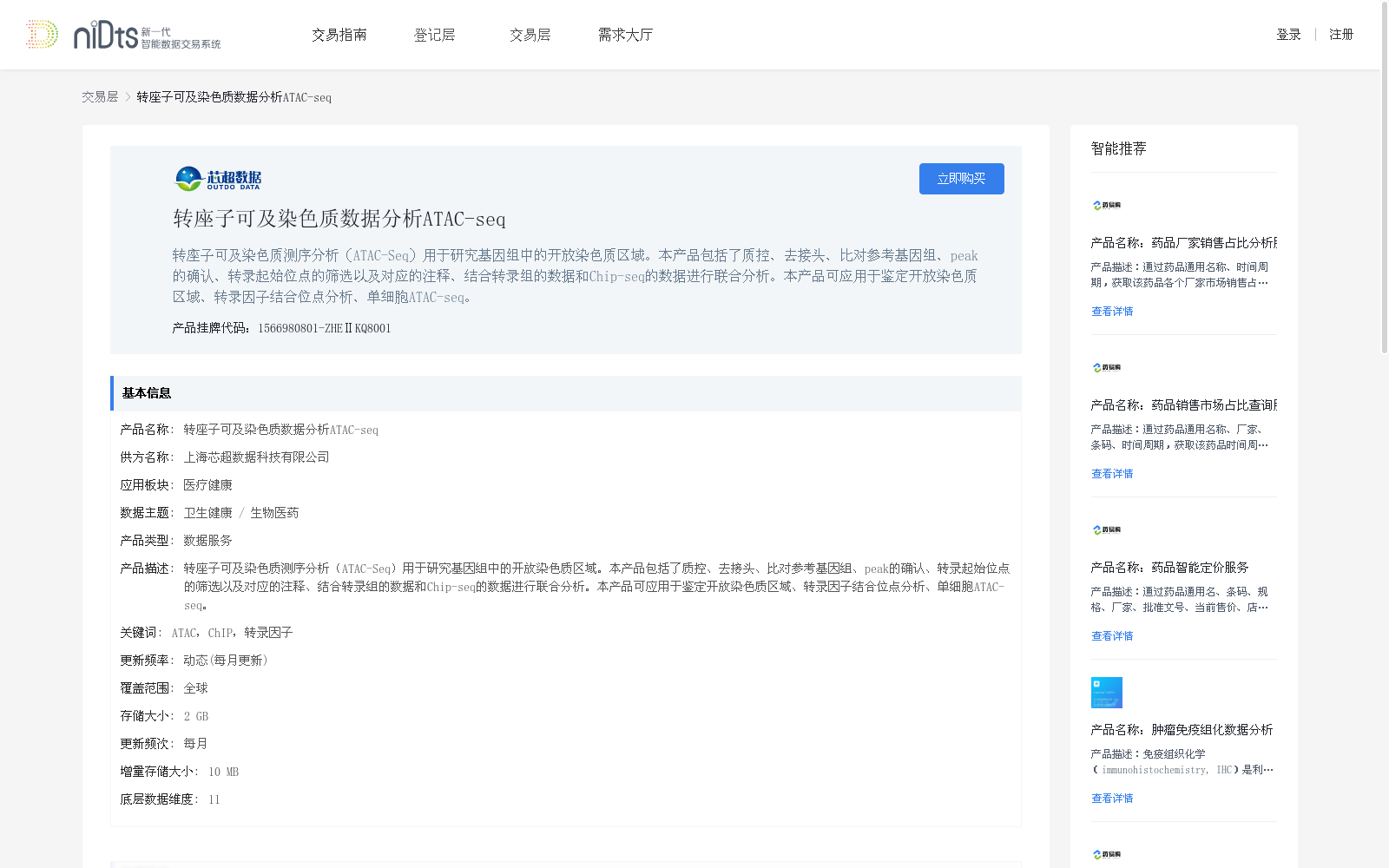Open the 登记层 menu
Viewport: 1389px width, 868px height.
coord(435,35)
